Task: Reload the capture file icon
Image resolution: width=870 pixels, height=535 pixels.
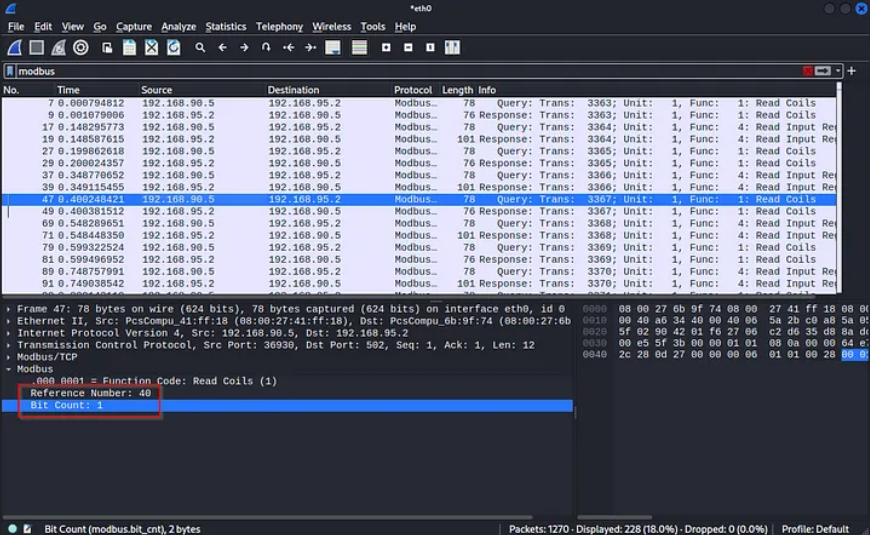Action: [x=174, y=47]
